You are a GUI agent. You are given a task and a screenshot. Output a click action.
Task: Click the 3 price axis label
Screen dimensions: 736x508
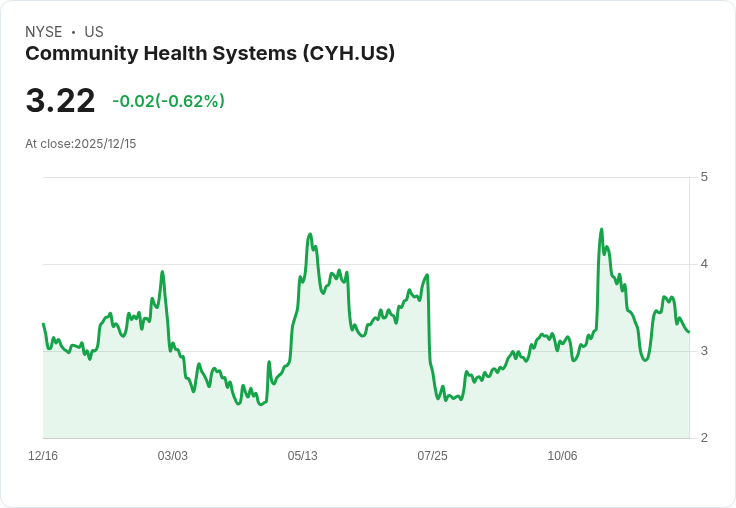[x=704, y=351]
